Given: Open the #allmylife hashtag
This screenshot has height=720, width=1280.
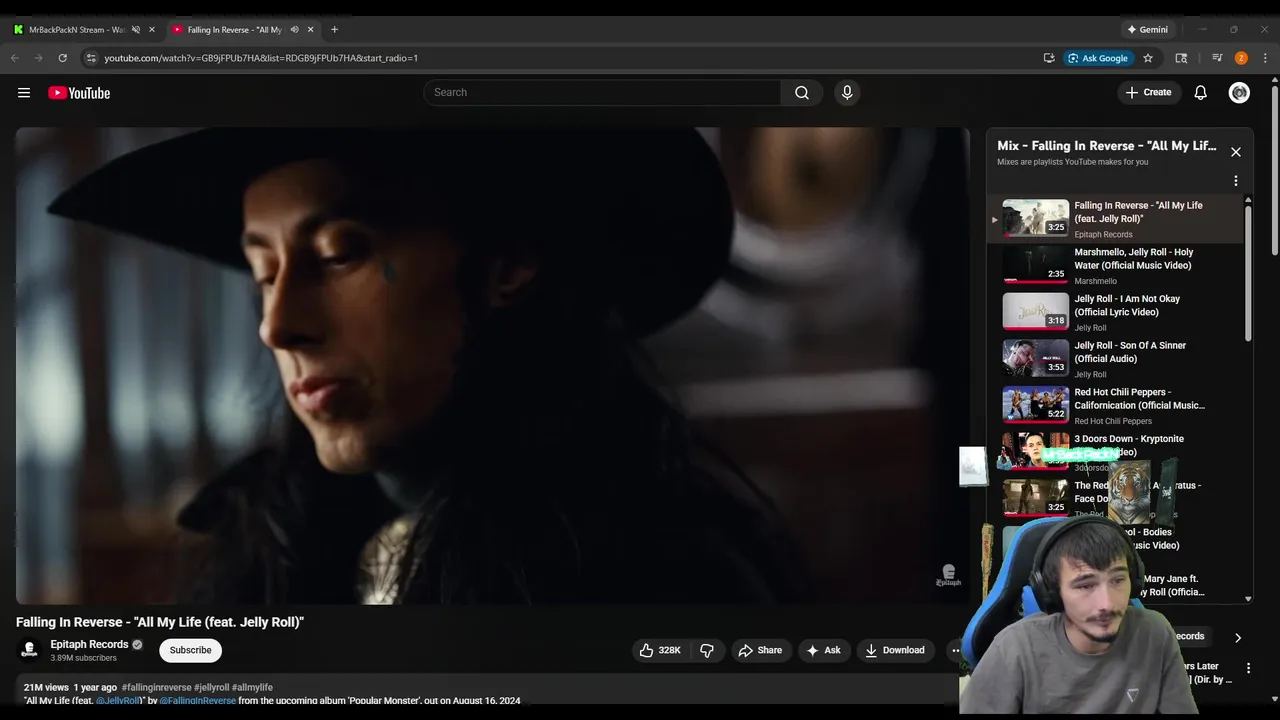Looking at the screenshot, I should pos(252,688).
